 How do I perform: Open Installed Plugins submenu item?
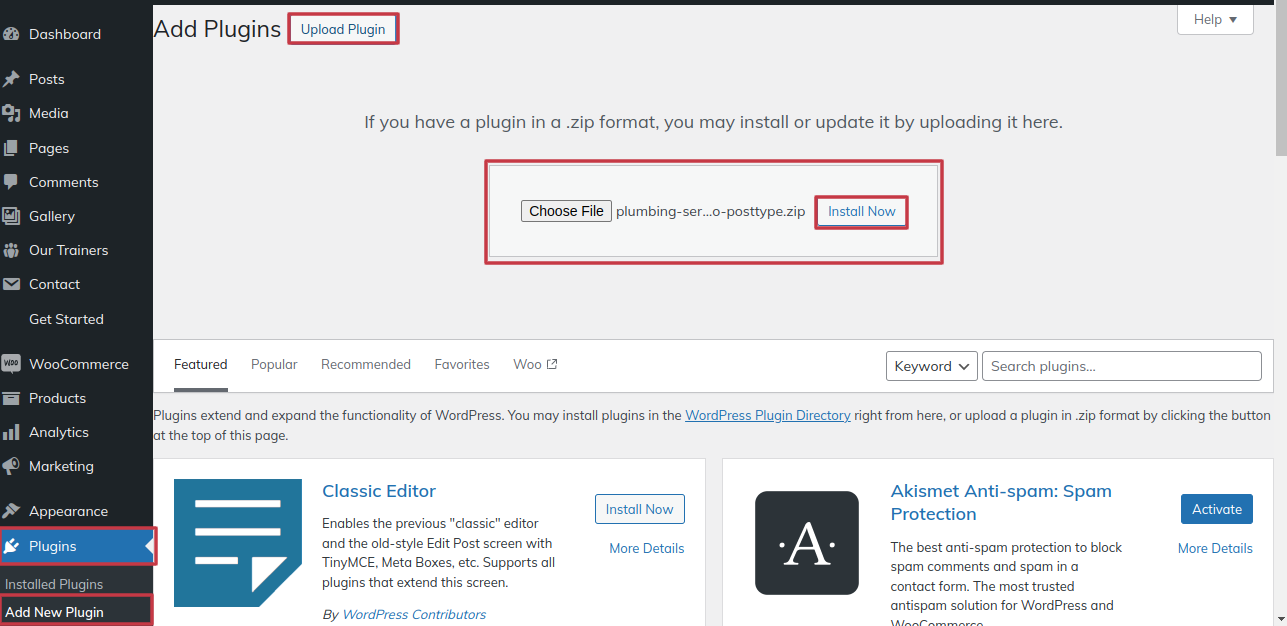pyautogui.click(x=54, y=584)
